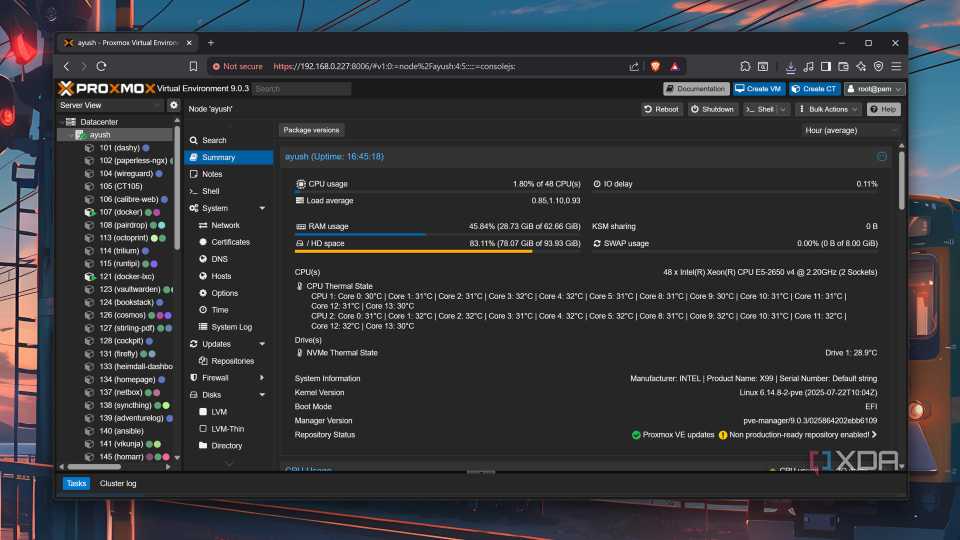The image size is (960, 540).
Task: Click the Create VM button
Action: pos(759,89)
